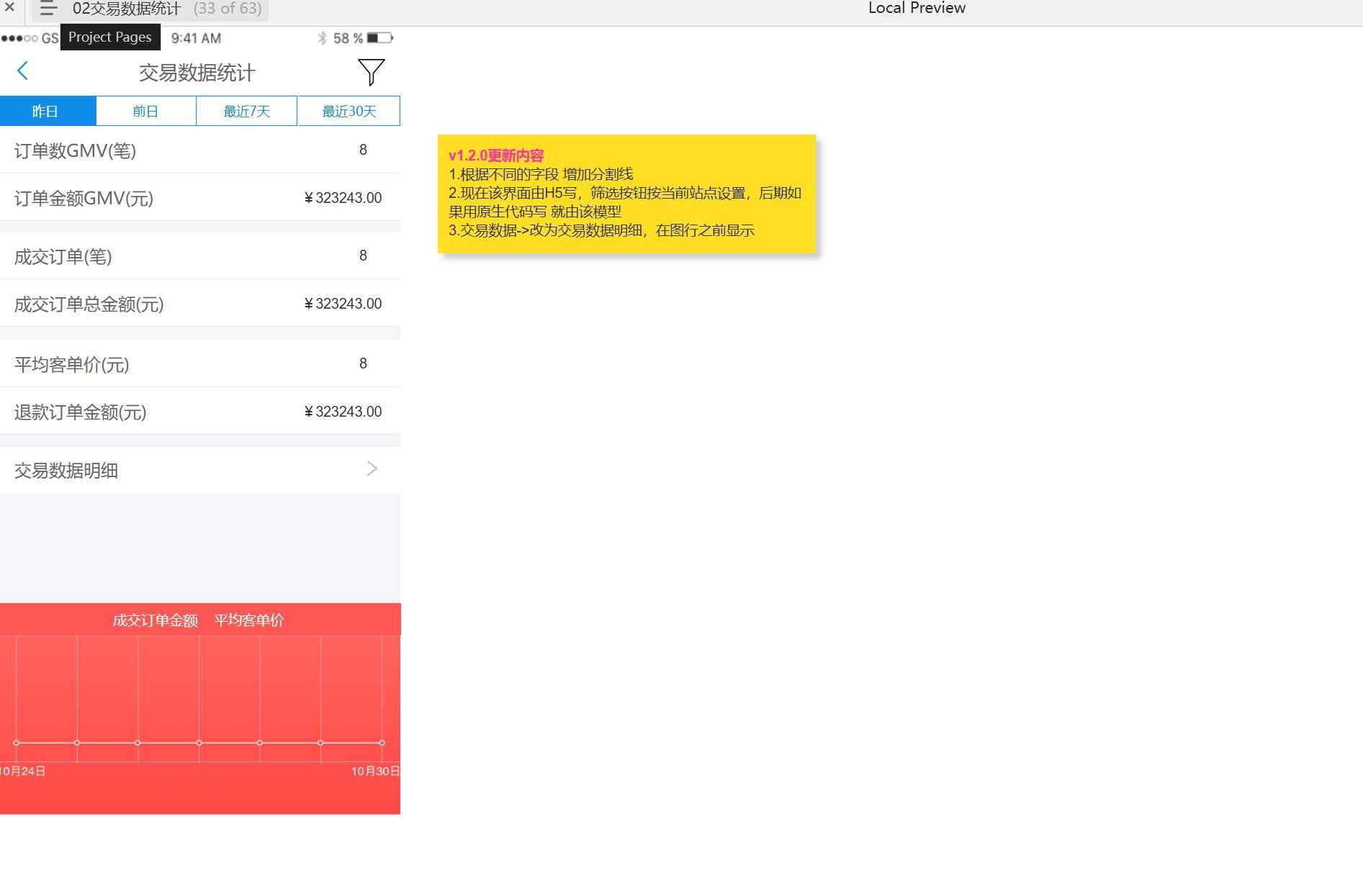Close the preview using the X icon
Screen dimensions: 1363x896
(9, 8)
